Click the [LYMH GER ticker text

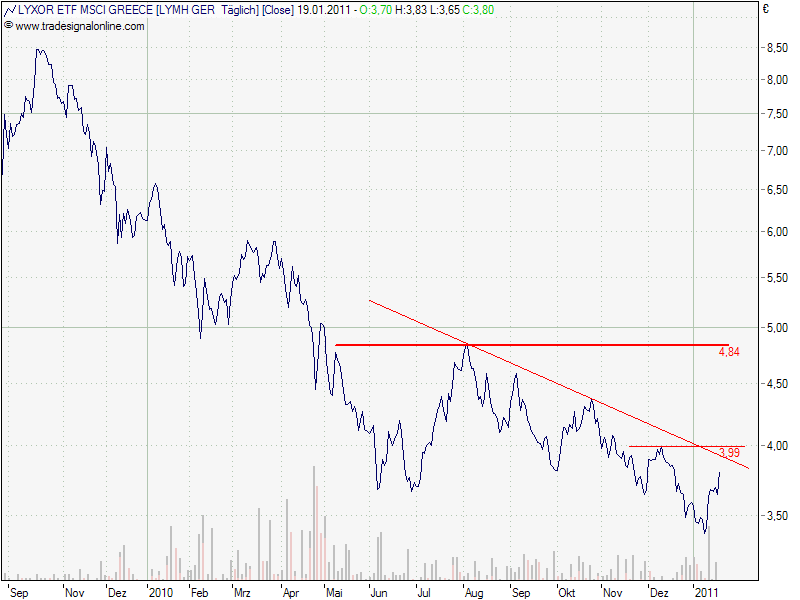click(185, 10)
